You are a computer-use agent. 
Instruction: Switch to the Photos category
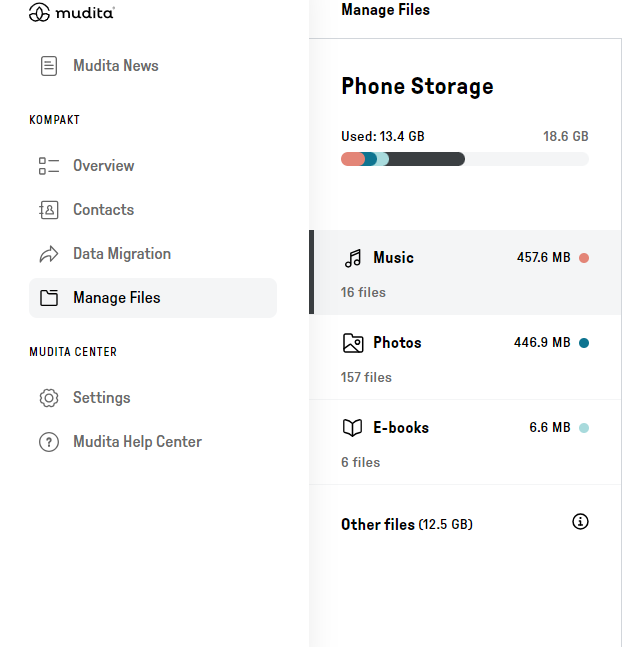pyautogui.click(x=465, y=357)
